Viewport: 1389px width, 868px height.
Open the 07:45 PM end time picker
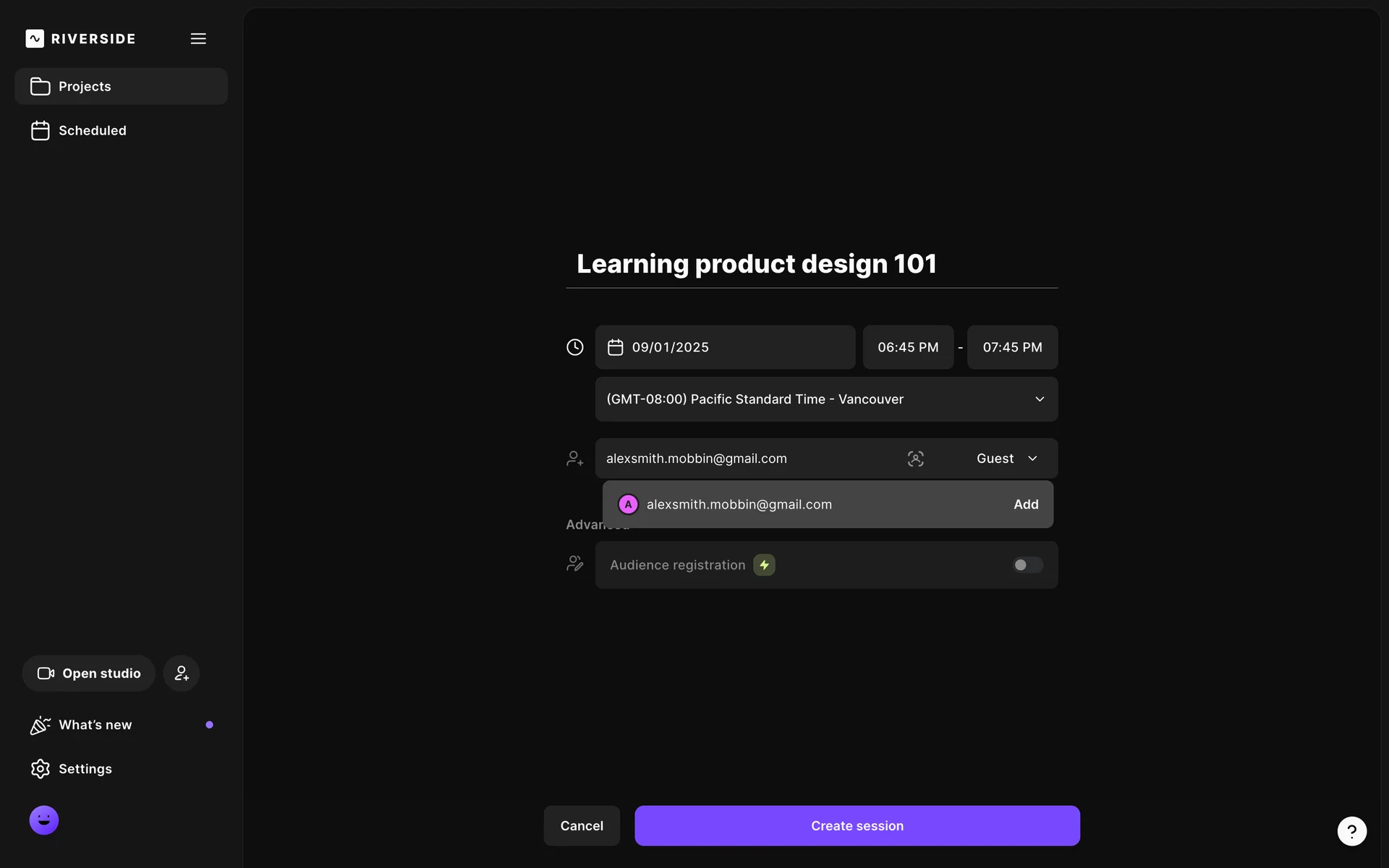(1012, 347)
